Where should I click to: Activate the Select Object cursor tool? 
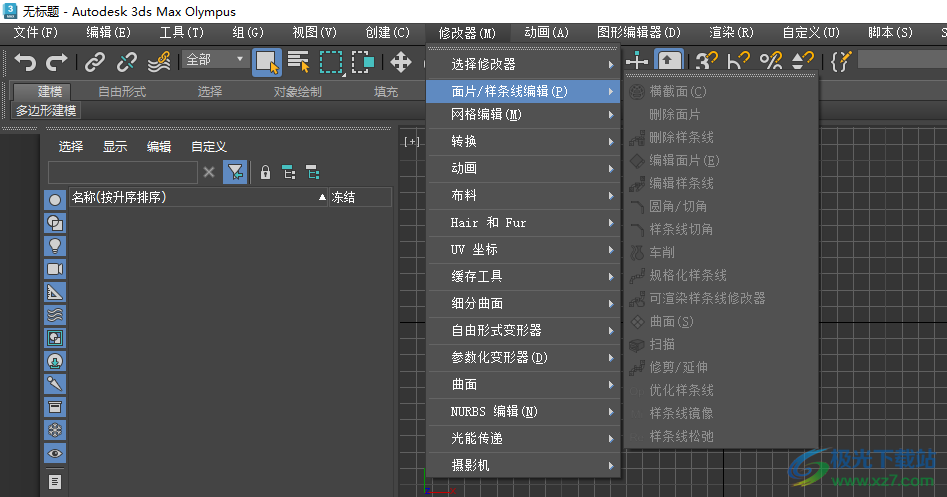[266, 62]
